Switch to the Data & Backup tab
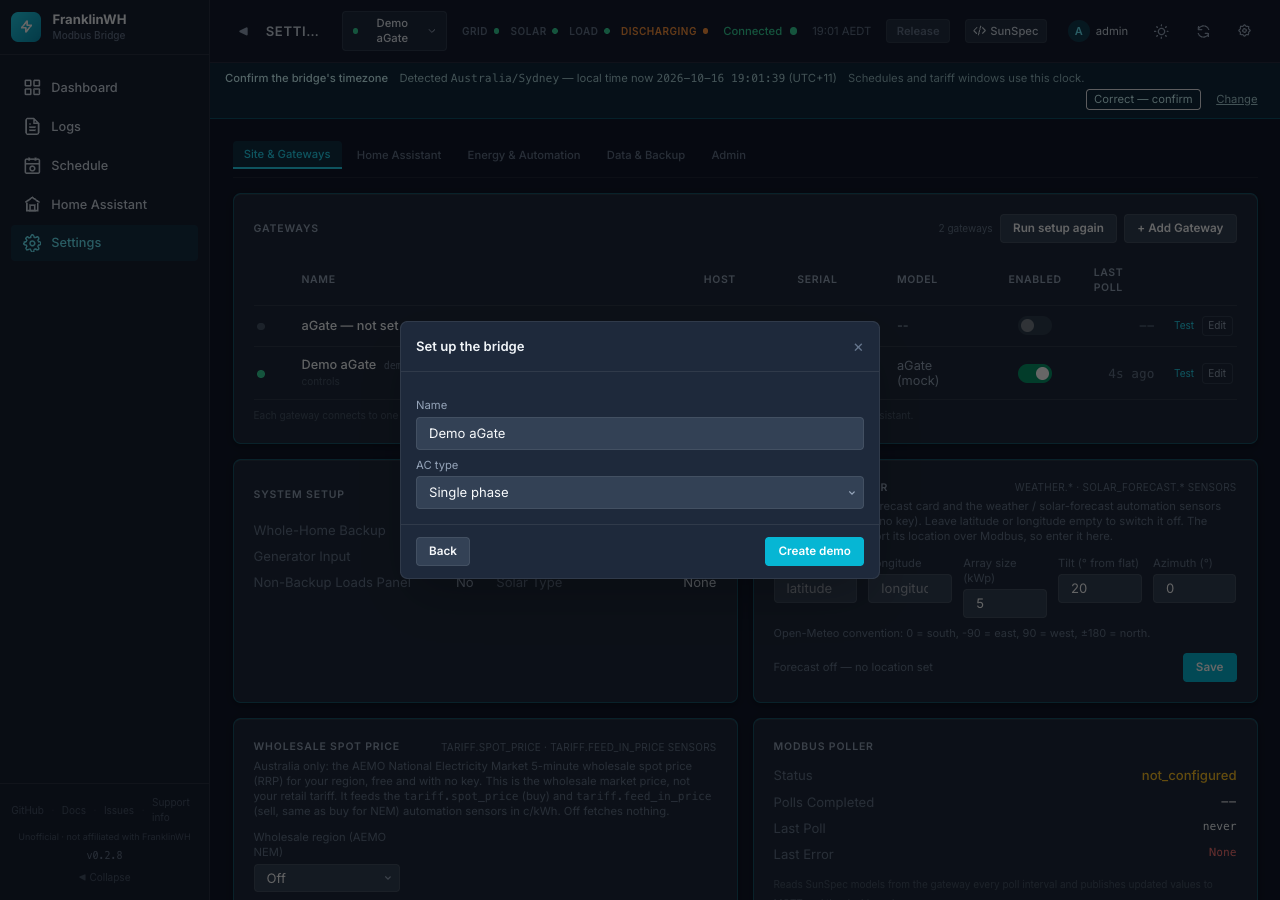The width and height of the screenshot is (1280, 900). tap(646, 155)
